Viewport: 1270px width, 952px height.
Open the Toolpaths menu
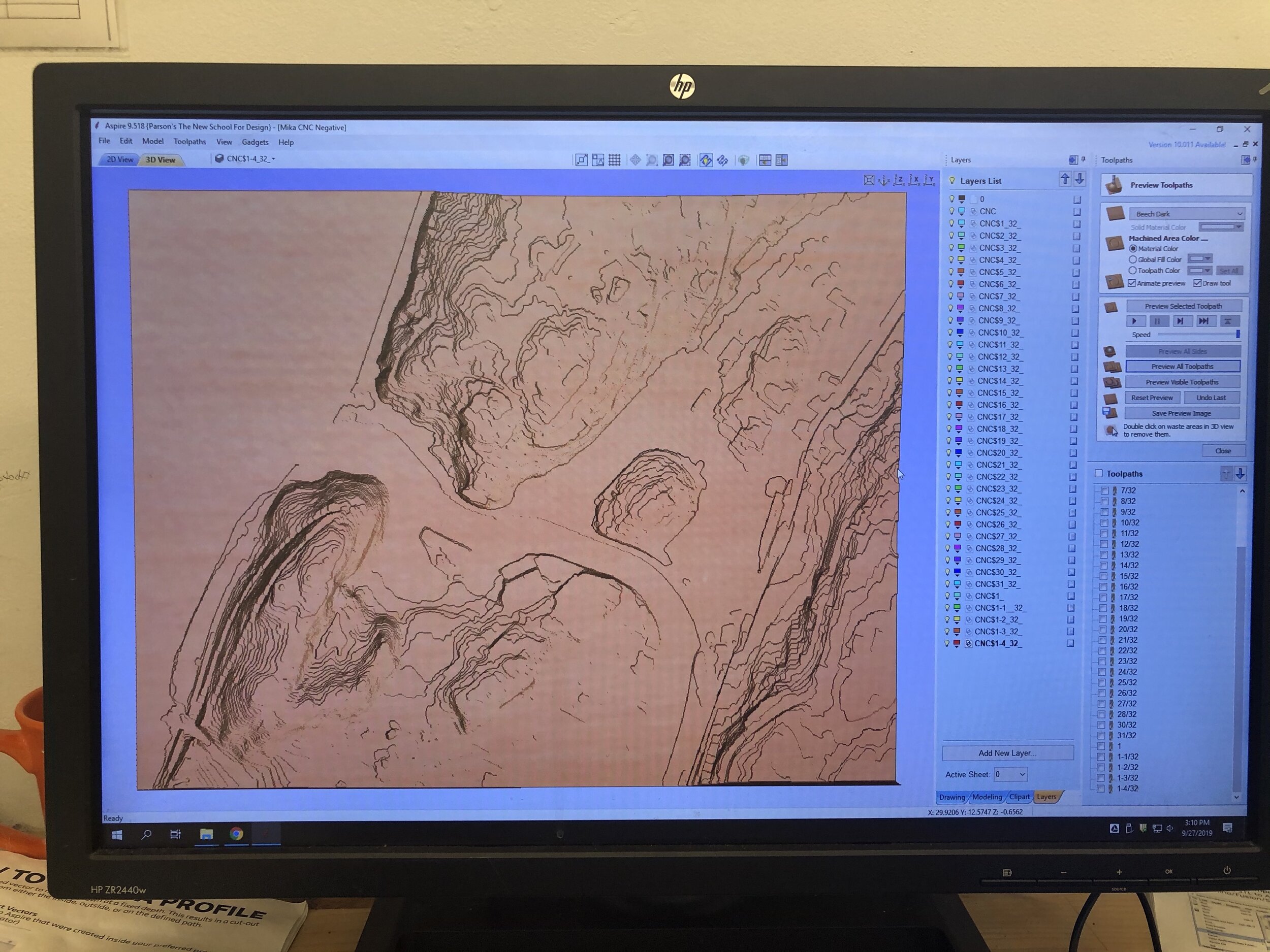point(189,142)
